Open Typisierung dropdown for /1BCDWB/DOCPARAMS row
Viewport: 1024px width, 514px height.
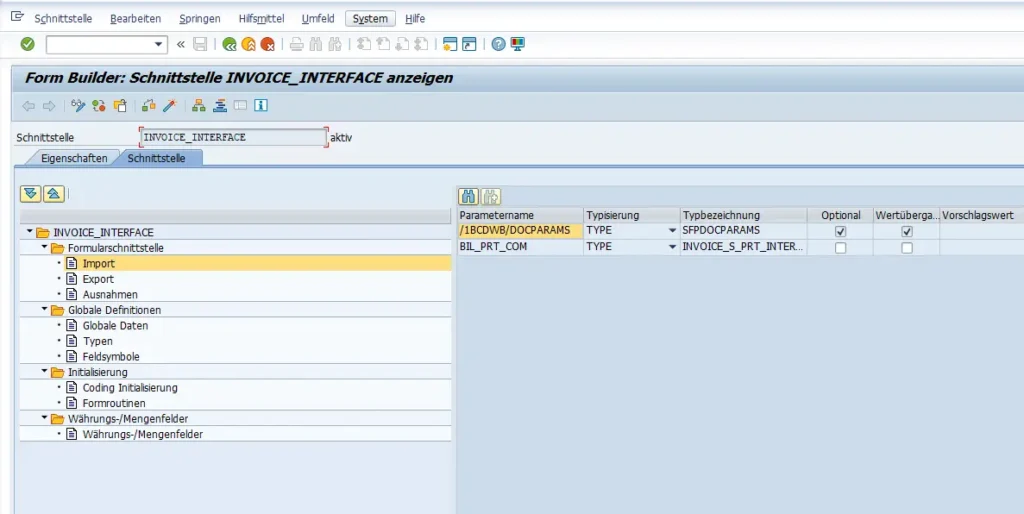(x=672, y=231)
